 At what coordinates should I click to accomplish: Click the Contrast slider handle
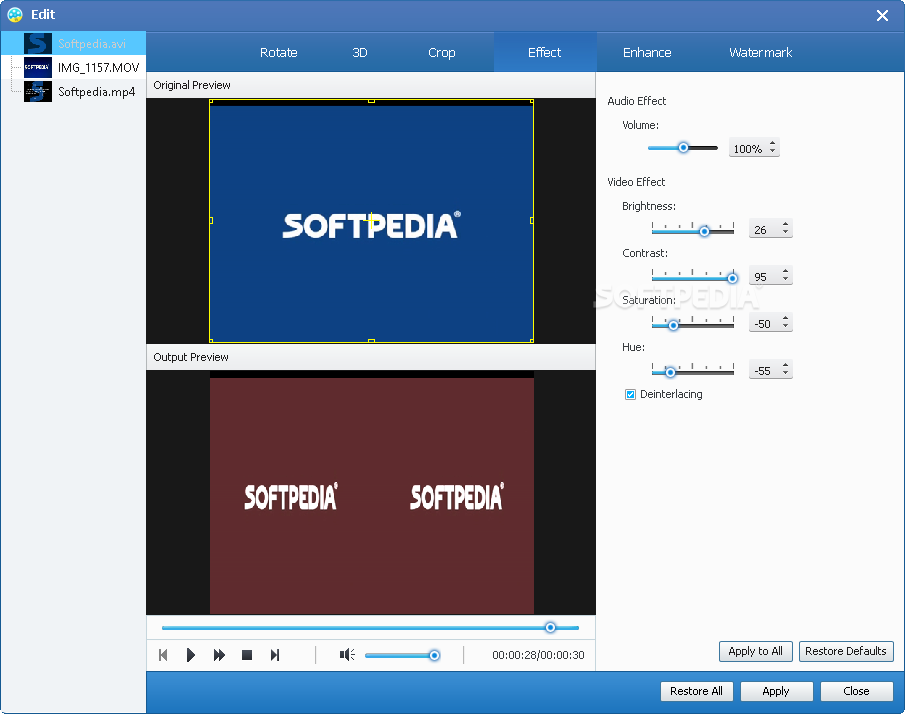tap(732, 278)
